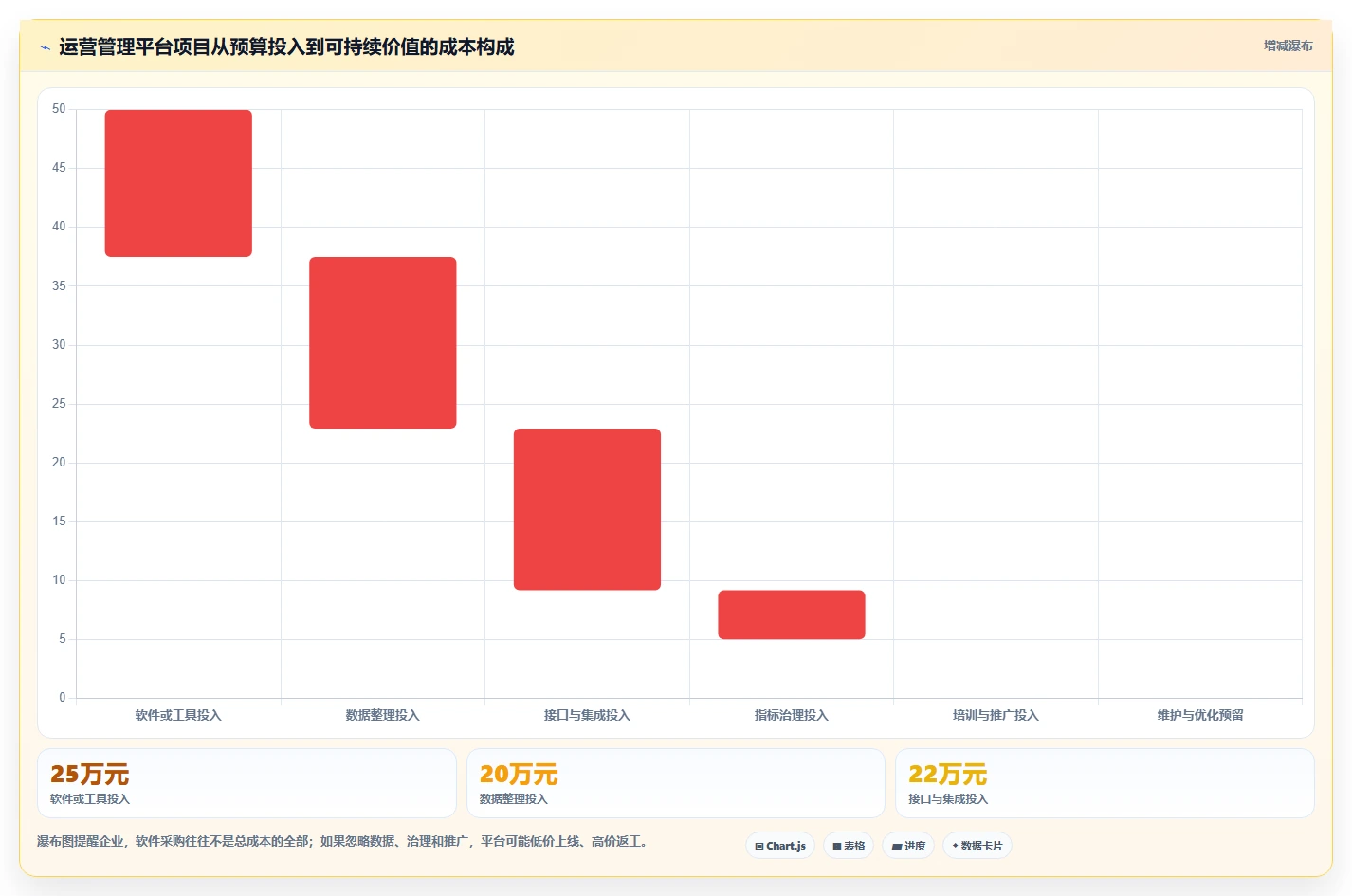This screenshot has height=896, width=1352.
Task: Click the y-axis tick label 50
Action: pos(59,109)
